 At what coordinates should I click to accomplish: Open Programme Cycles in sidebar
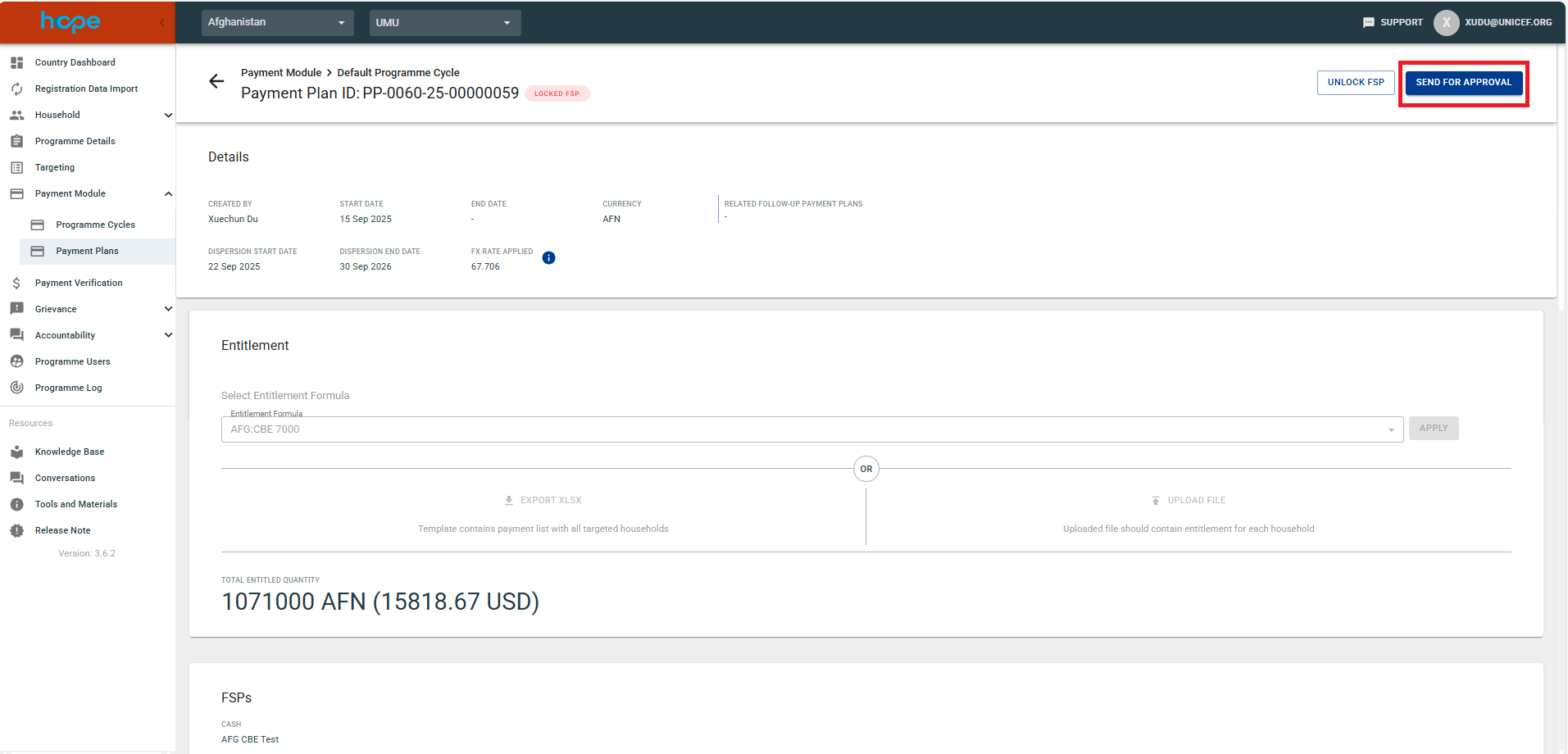[x=95, y=225]
